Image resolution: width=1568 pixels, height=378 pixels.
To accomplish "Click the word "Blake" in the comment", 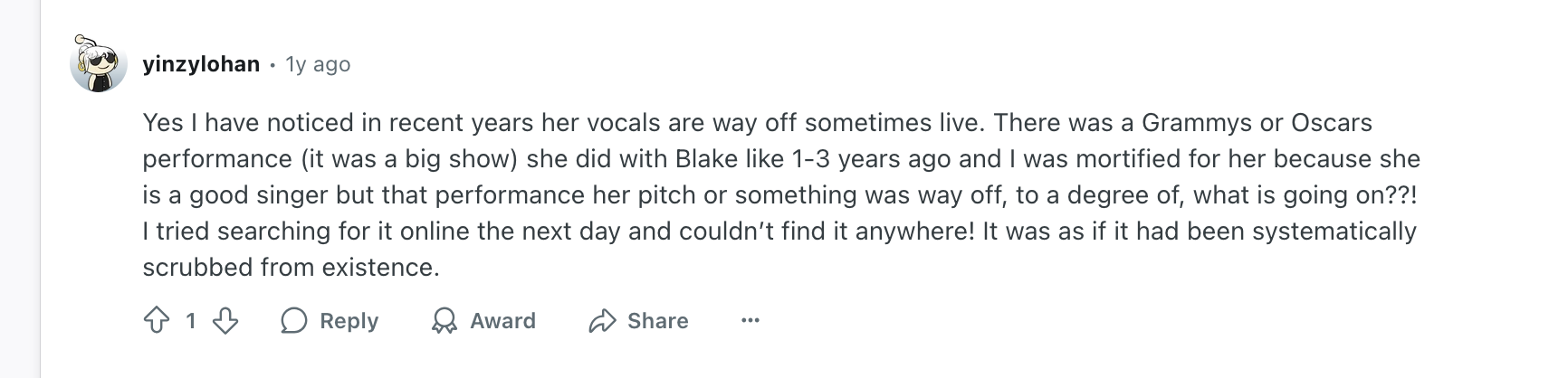I will tap(707, 158).
